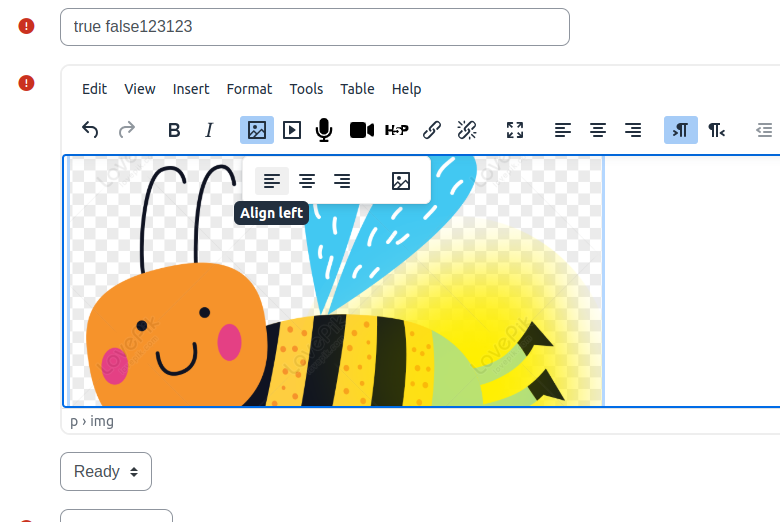This screenshot has height=522, width=780.
Task: Click Align left in image popup toolbar
Action: (x=272, y=181)
